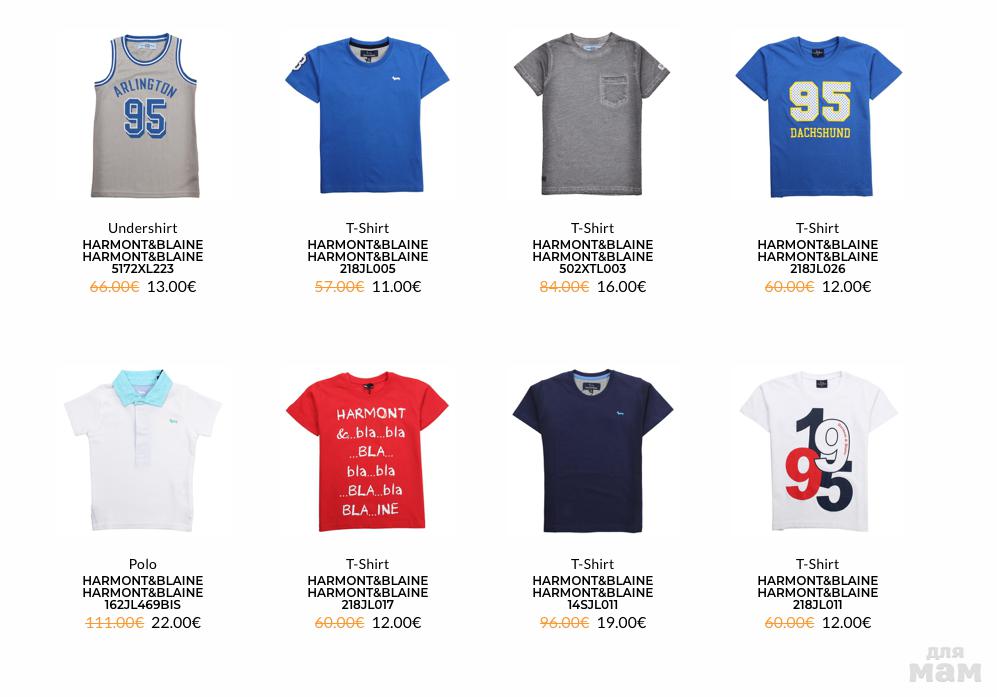View the grey pocket T-shirt image
The height and width of the screenshot is (697, 997).
592,114
